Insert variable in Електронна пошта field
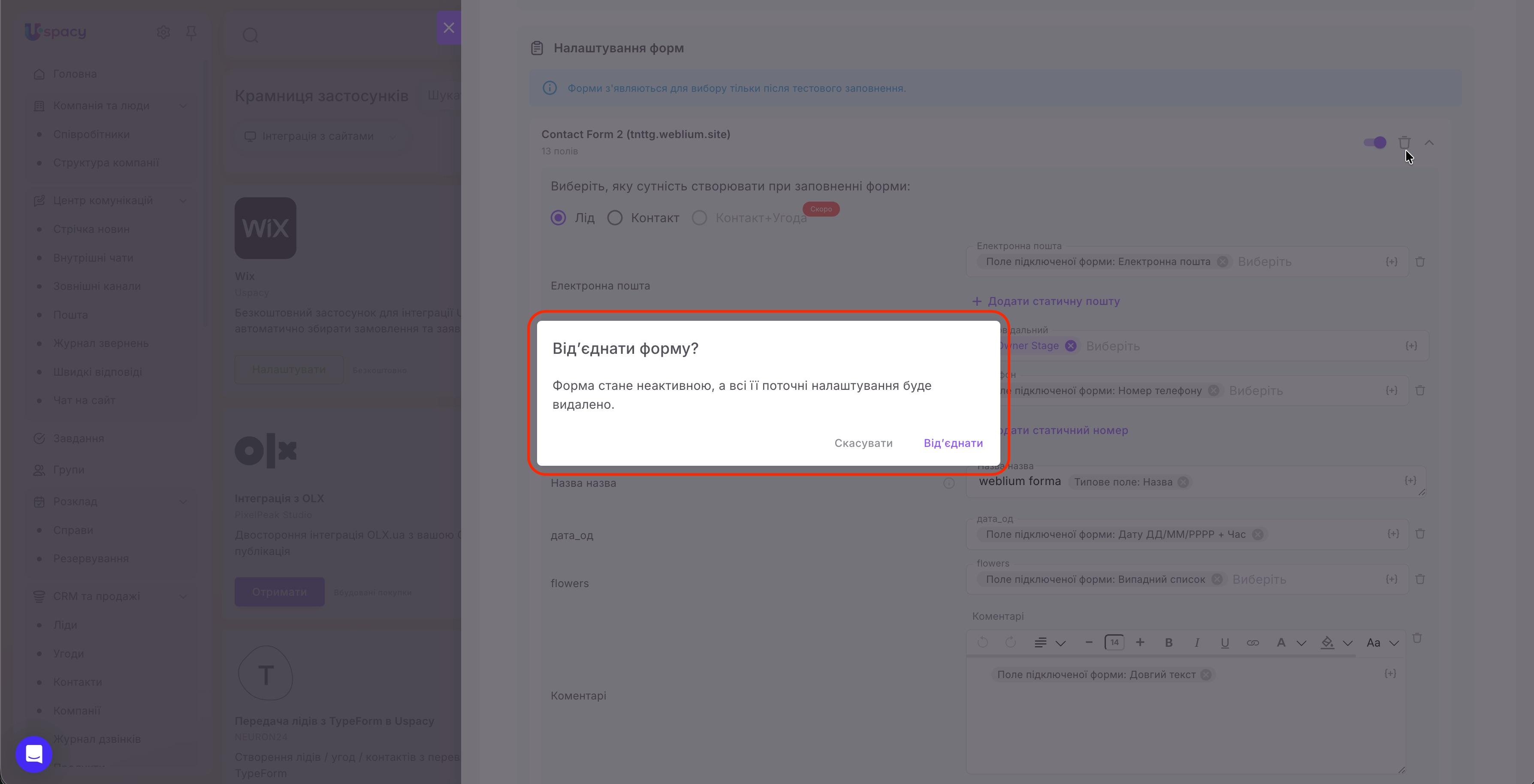The height and width of the screenshot is (784, 1534). coord(1391,262)
